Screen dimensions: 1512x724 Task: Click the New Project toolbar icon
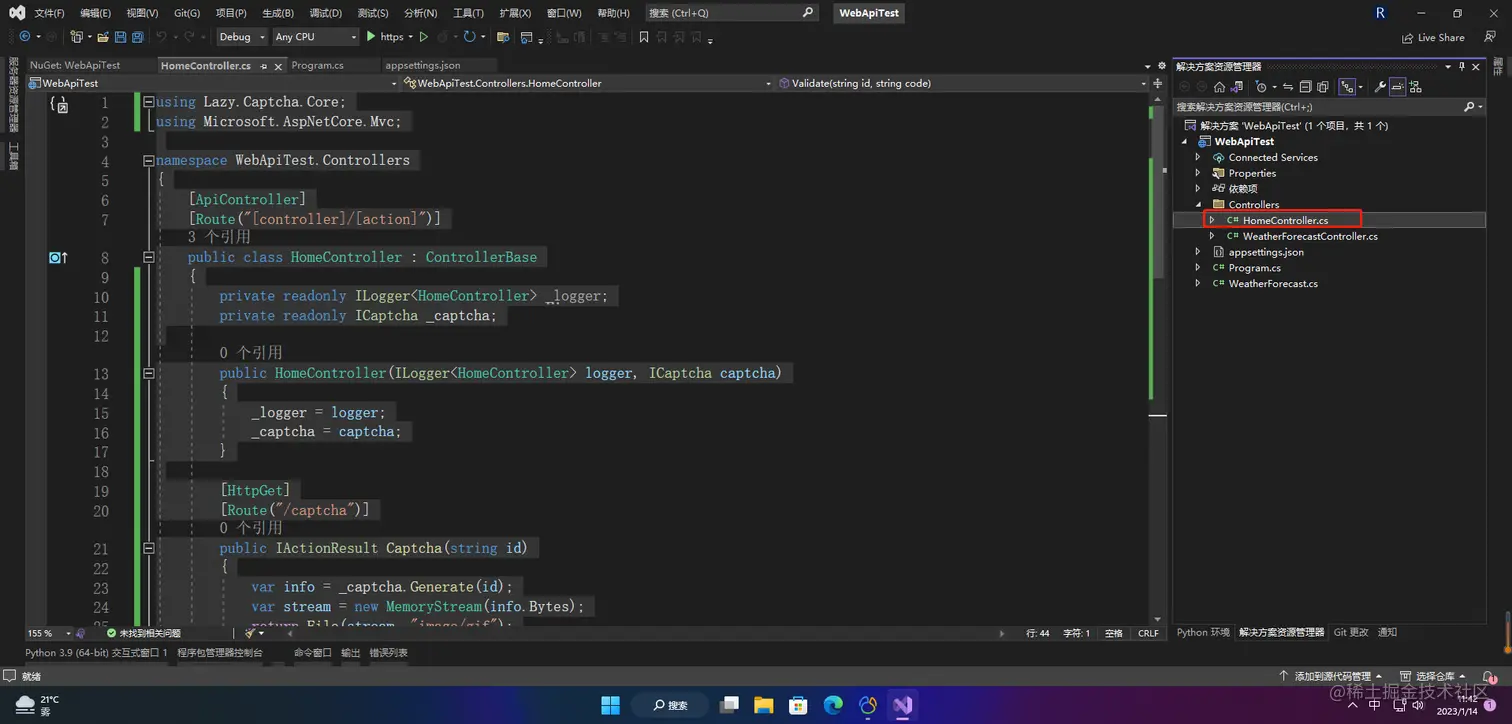coord(76,37)
